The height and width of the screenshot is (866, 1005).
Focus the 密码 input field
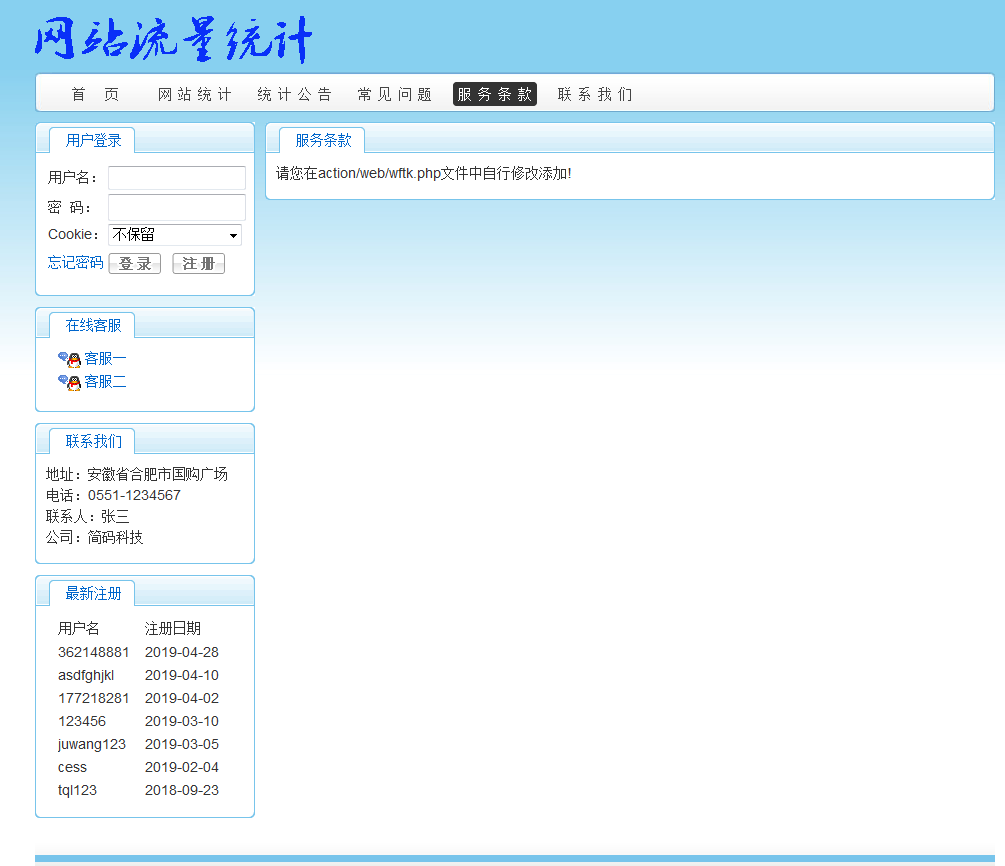click(x=176, y=207)
